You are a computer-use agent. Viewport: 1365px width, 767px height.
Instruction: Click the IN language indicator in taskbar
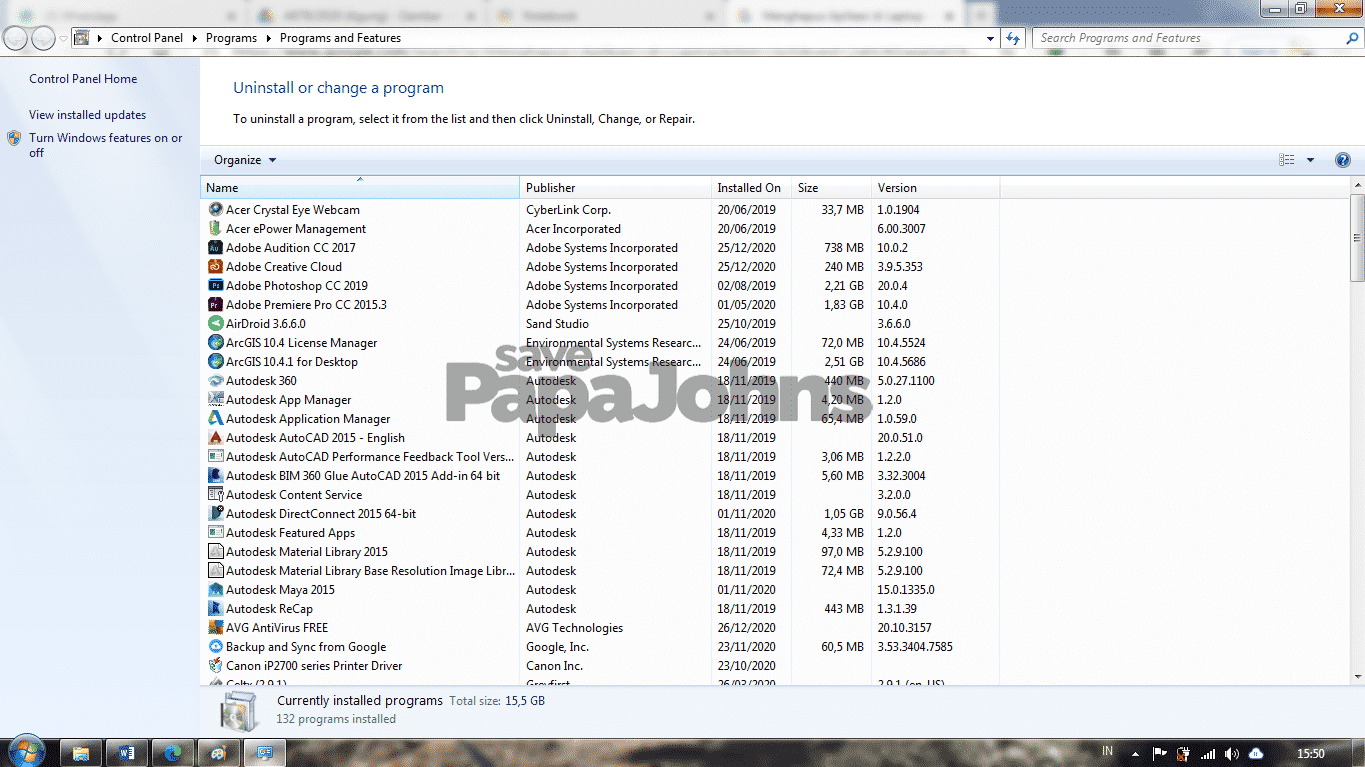coord(1107,751)
